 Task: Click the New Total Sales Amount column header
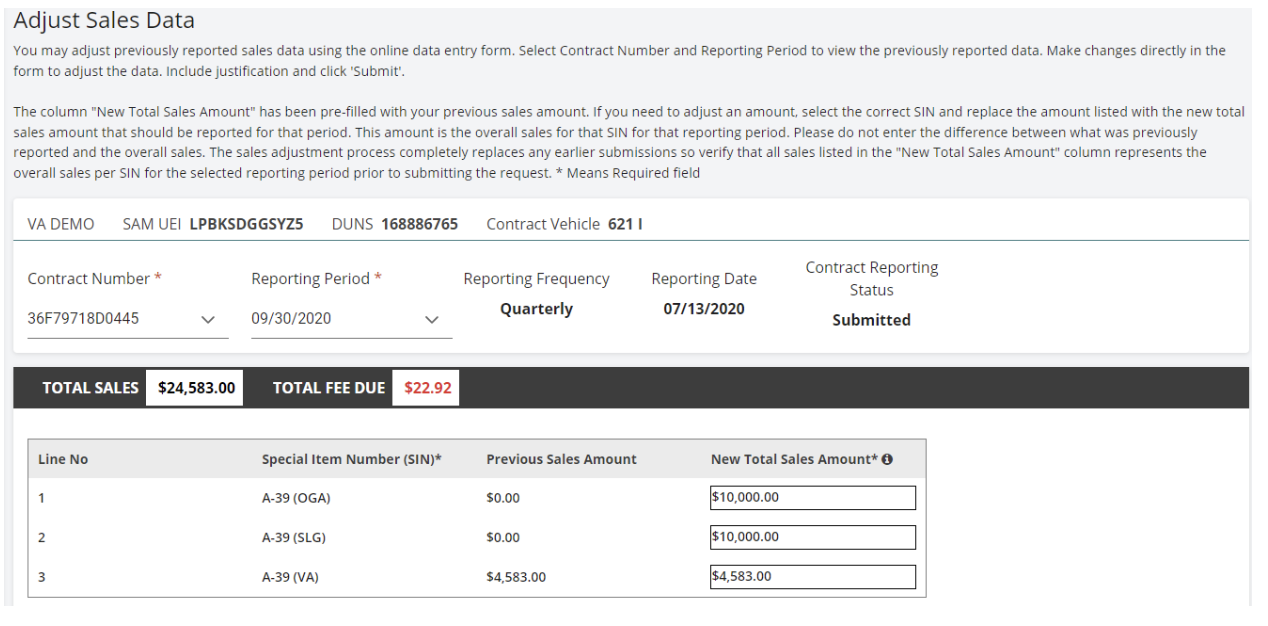(794, 460)
